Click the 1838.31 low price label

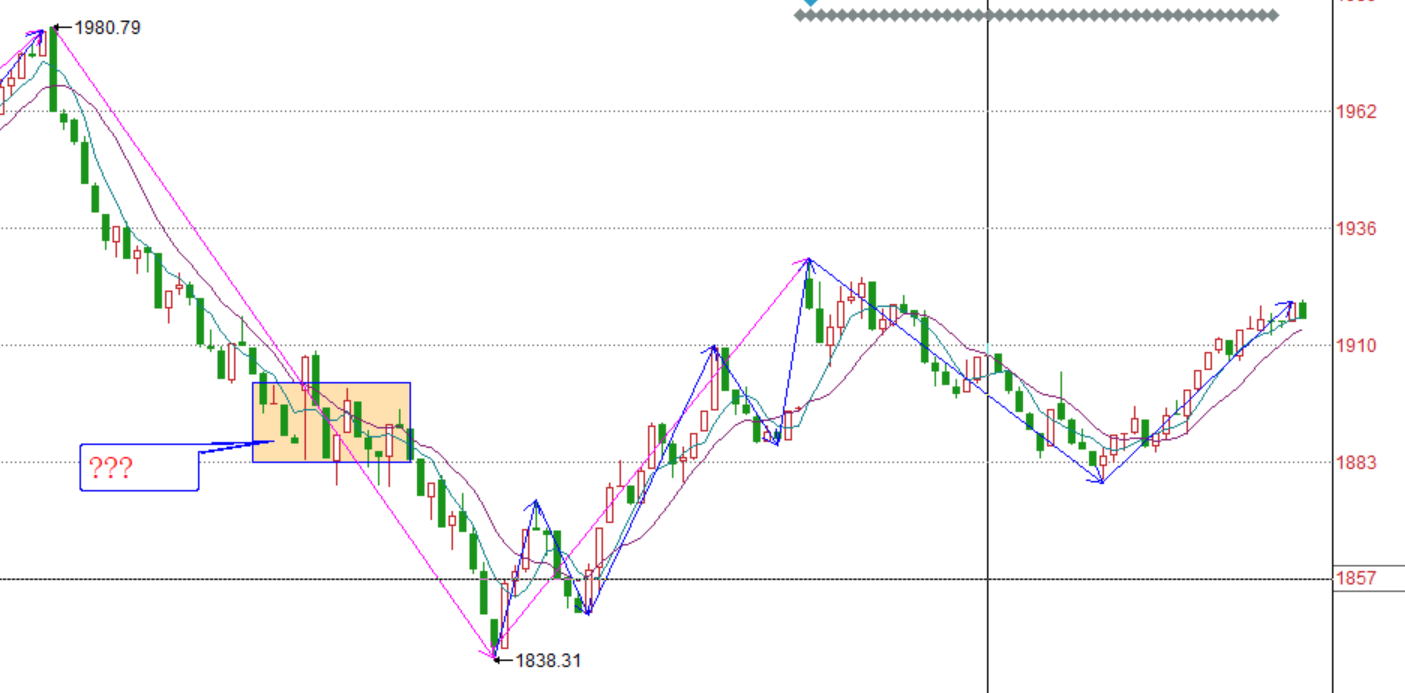[547, 660]
